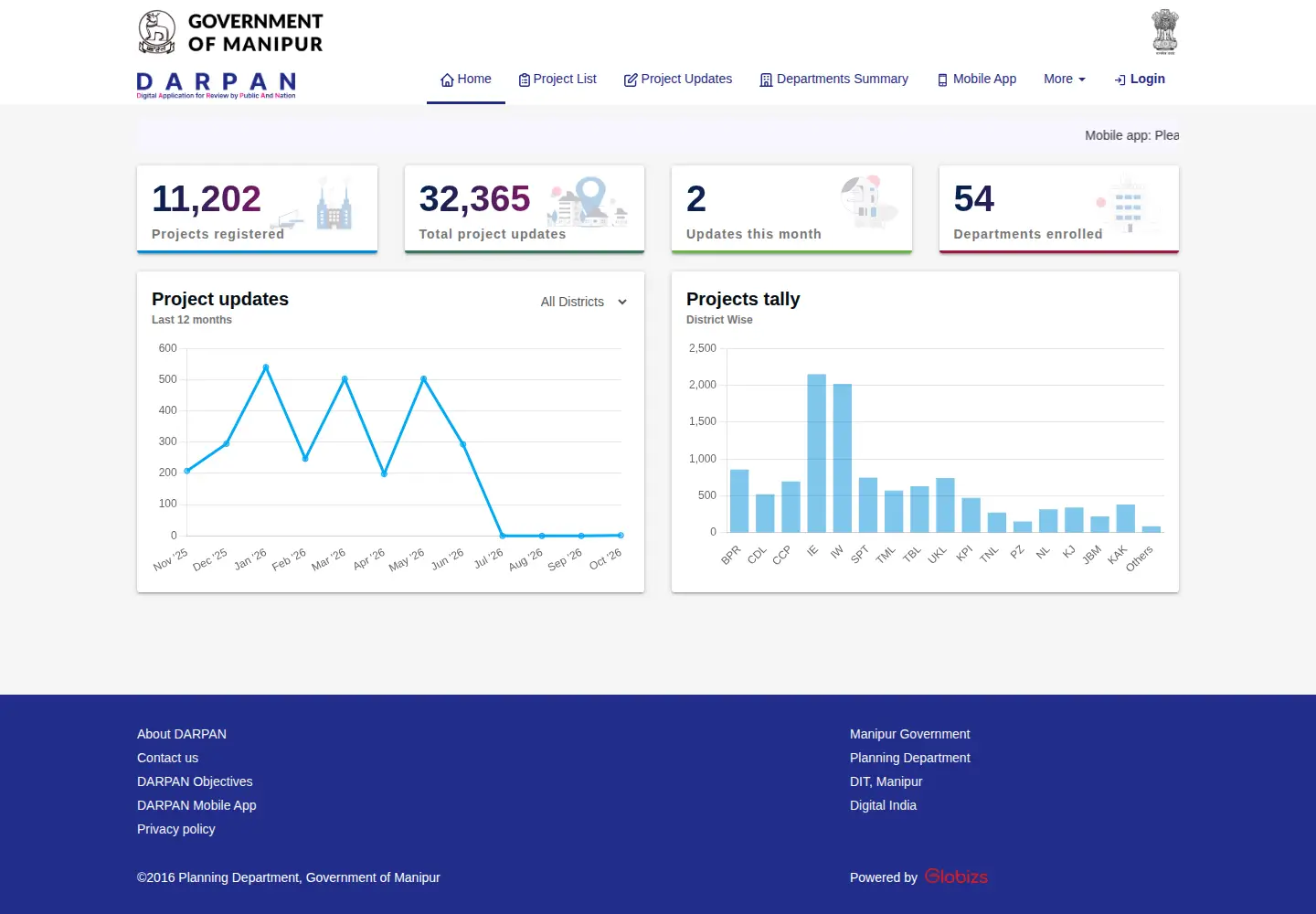Image resolution: width=1316 pixels, height=914 pixels.
Task: Click the IW bar in Projects tally chart
Action: pos(843,458)
